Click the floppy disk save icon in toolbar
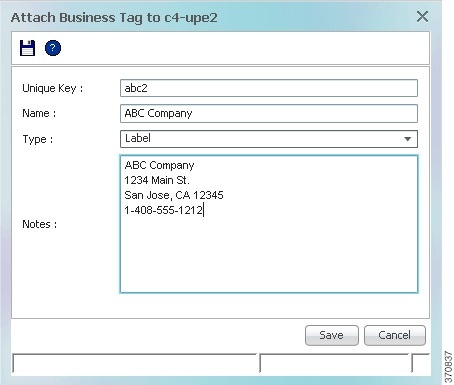This screenshot has width=454, height=385. (x=27, y=48)
